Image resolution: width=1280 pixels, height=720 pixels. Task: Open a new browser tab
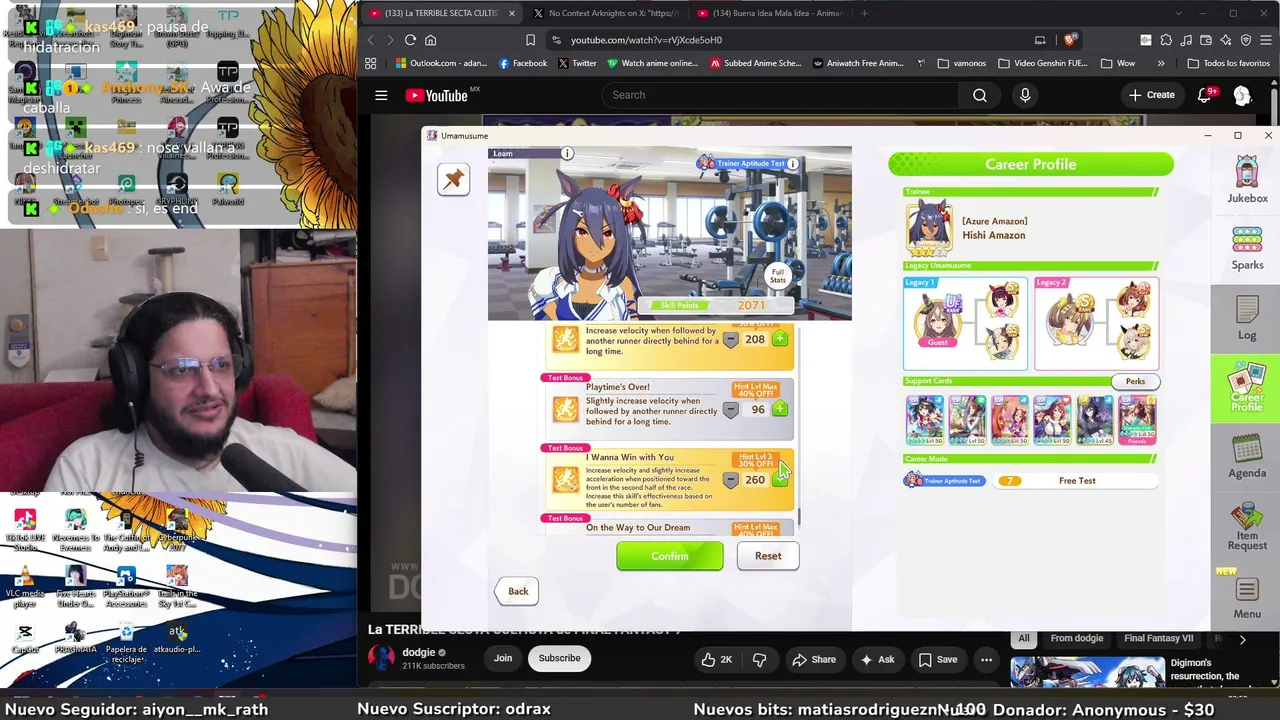(x=865, y=13)
